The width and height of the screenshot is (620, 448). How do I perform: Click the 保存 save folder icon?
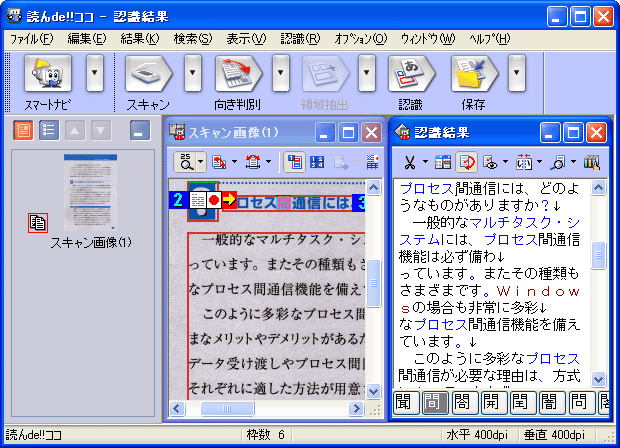[474, 74]
